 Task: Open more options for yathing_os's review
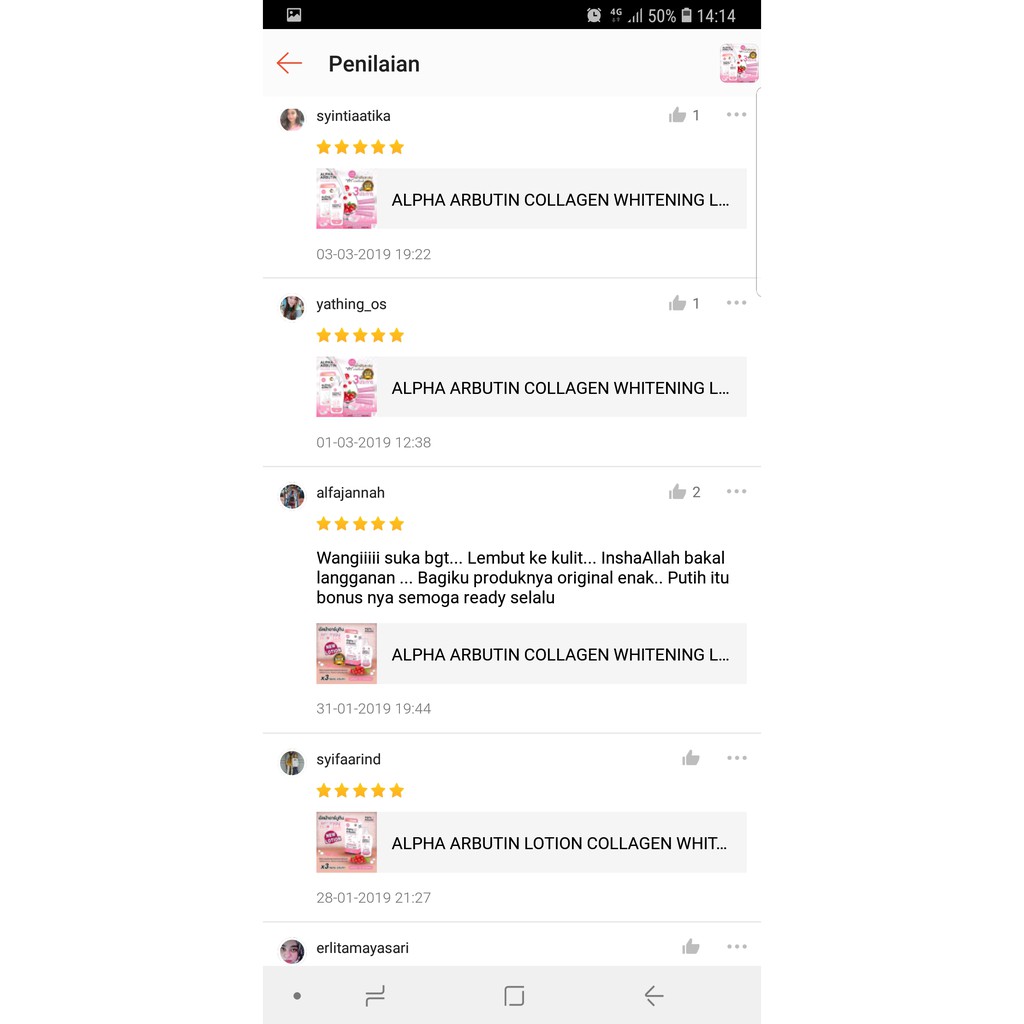pyautogui.click(x=736, y=303)
